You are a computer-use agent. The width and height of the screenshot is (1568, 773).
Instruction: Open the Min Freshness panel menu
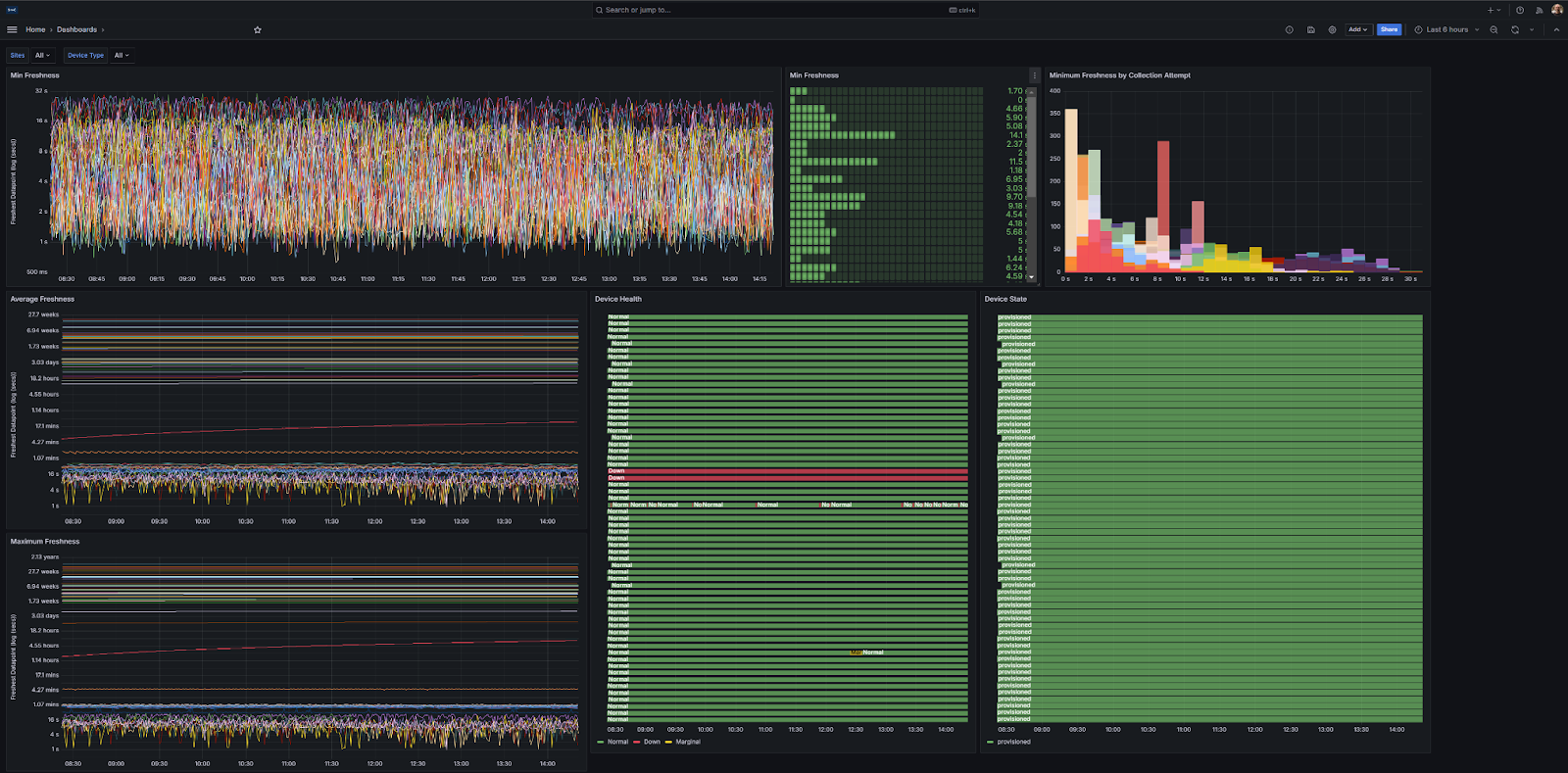1034,75
